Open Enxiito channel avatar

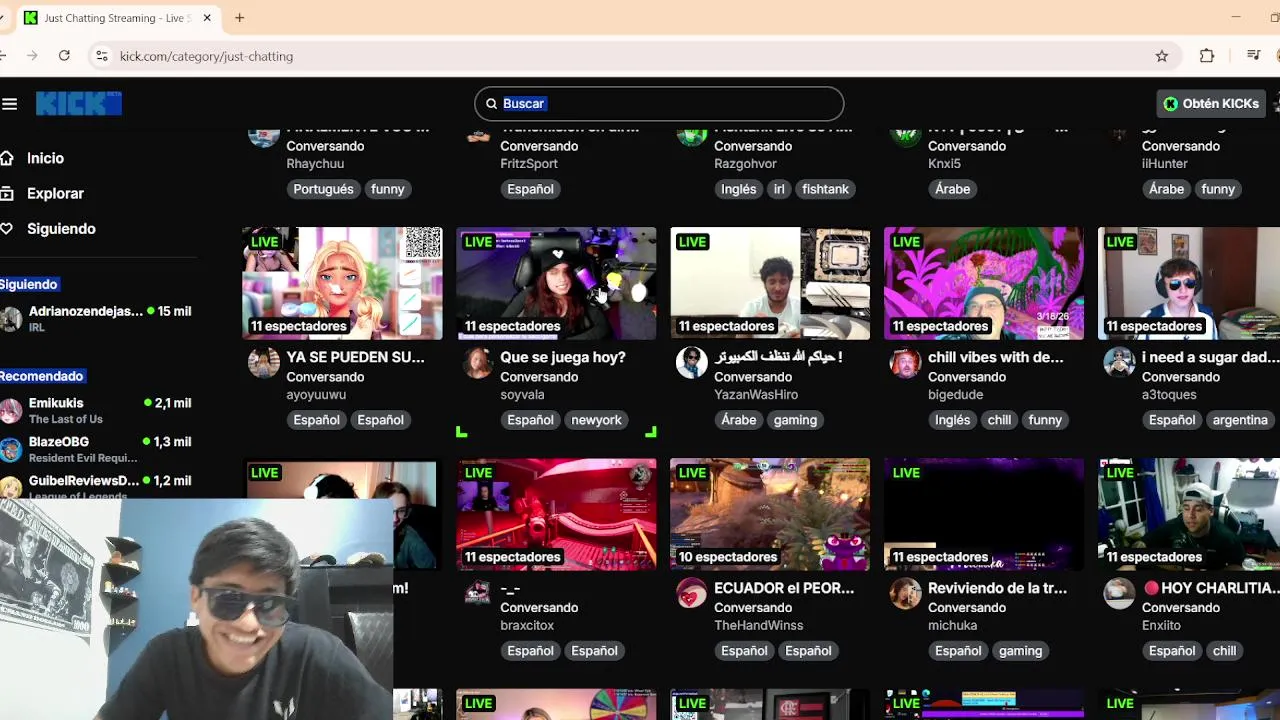coord(1120,593)
